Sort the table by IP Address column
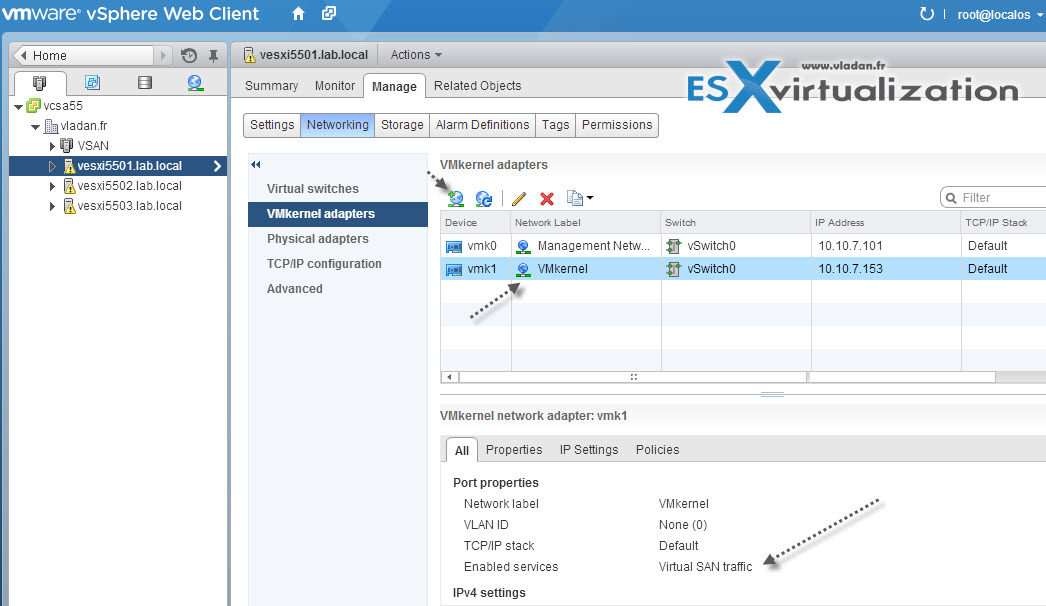Screen dimensions: 1046x606 point(886,223)
